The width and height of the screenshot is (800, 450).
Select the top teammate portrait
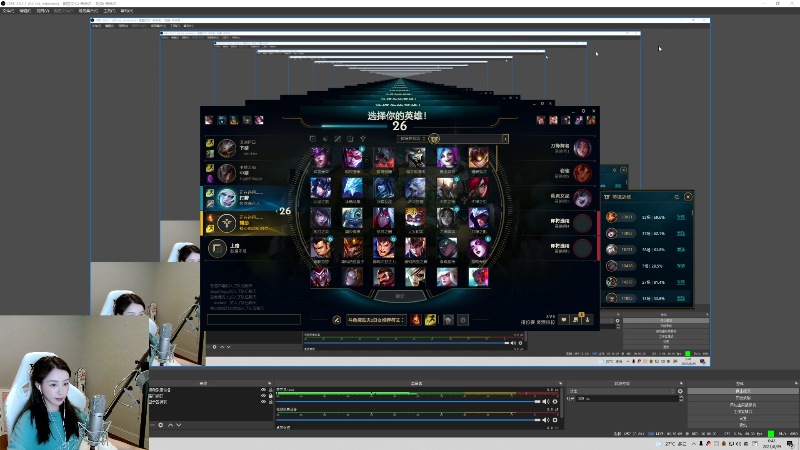[226, 148]
